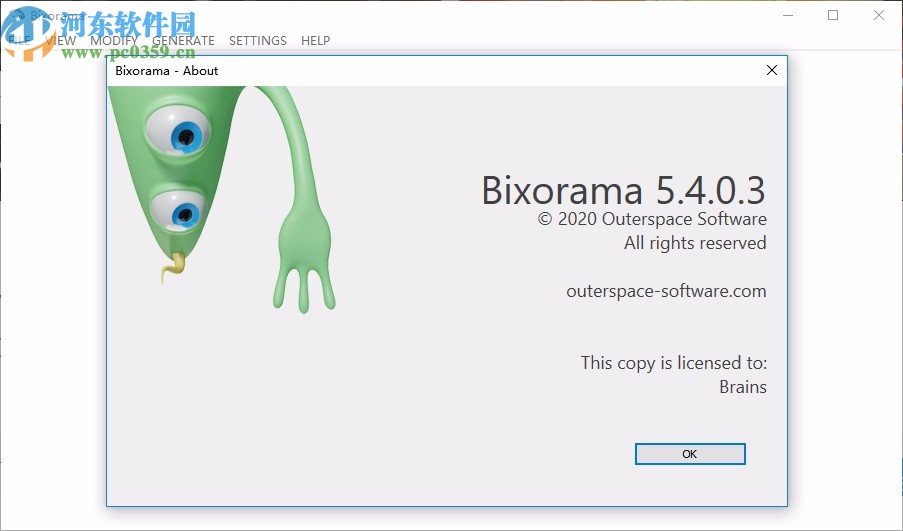Click the This copy is licensed to label

674,363
